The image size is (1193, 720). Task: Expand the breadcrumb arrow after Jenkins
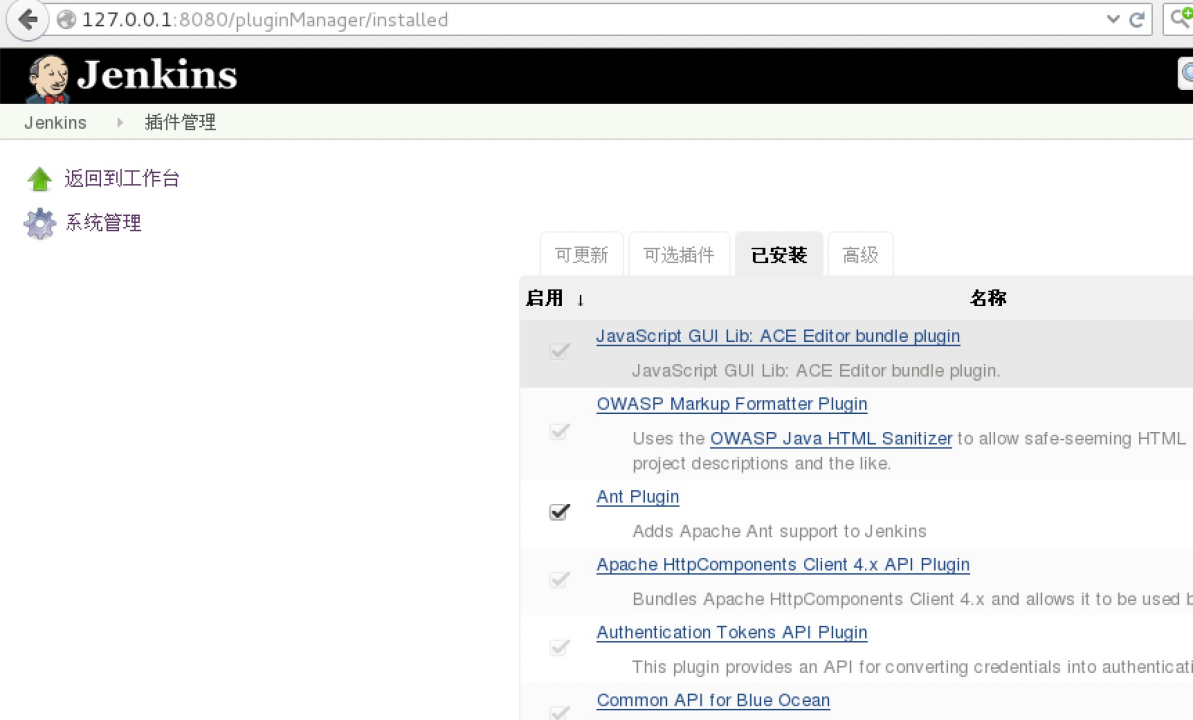(x=120, y=123)
